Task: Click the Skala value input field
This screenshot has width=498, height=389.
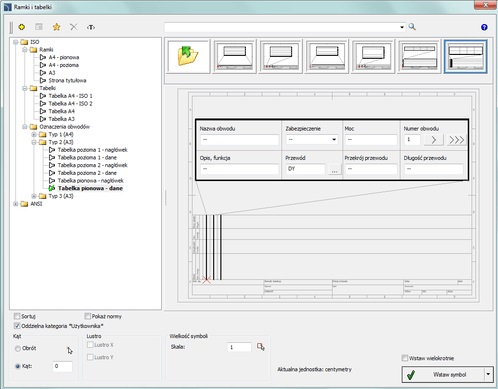Action: 239,347
